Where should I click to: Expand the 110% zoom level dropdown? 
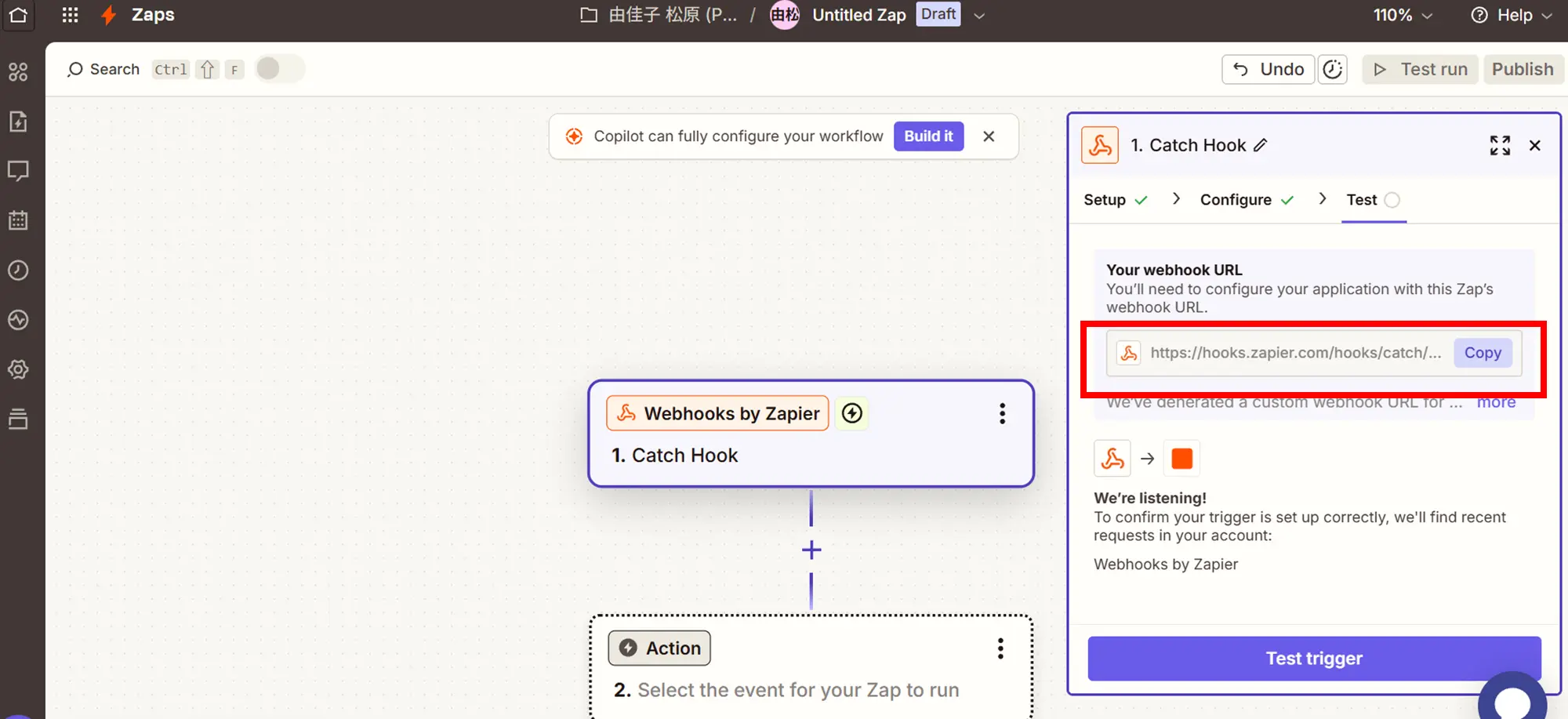[x=1402, y=15]
